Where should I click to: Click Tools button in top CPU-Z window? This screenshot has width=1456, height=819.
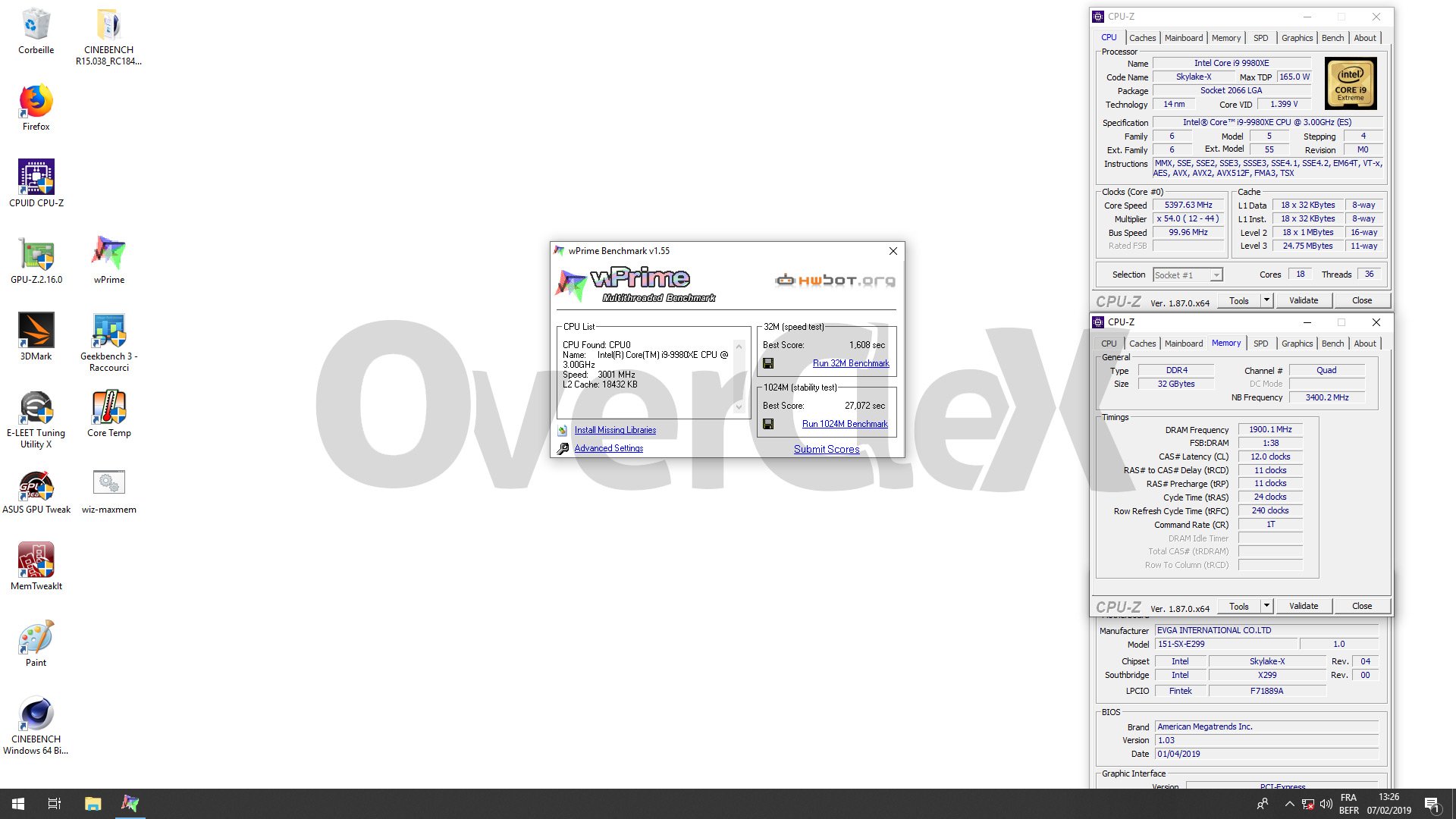pyautogui.click(x=1238, y=301)
